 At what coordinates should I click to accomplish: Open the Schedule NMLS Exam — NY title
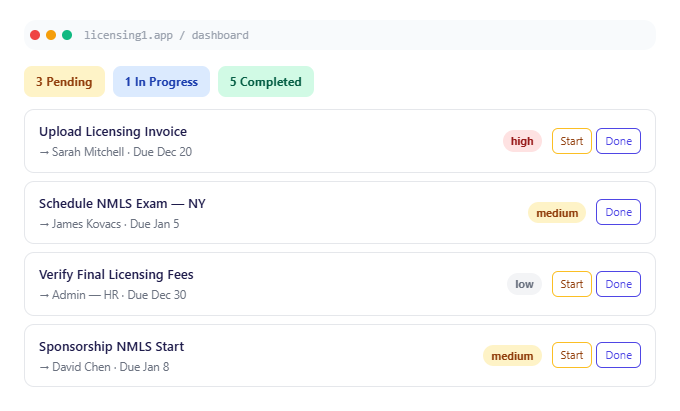pyautogui.click(x=122, y=203)
